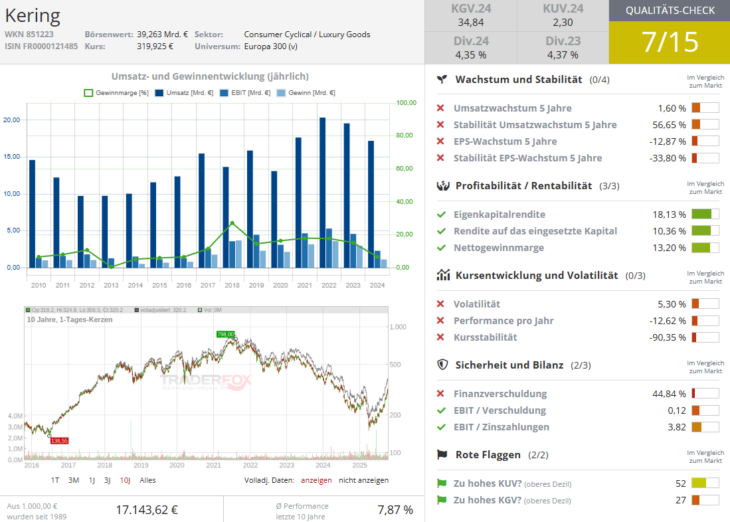Click the red X next to Umsatzwachstum 5 Jahre

tap(441, 108)
